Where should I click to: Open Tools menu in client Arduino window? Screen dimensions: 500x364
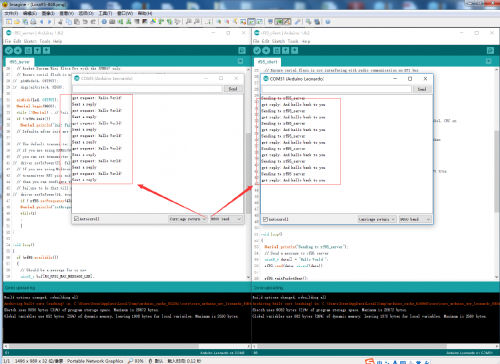click(293, 41)
